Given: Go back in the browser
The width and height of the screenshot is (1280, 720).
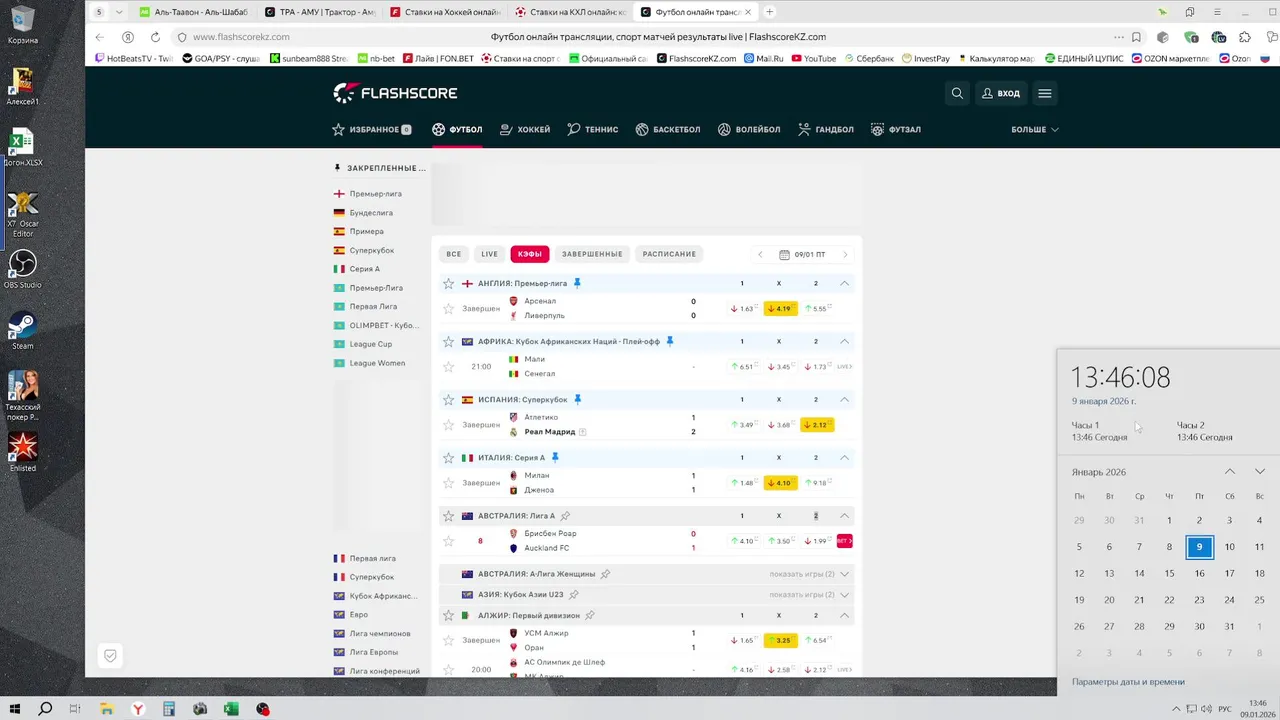Looking at the screenshot, I should [99, 37].
